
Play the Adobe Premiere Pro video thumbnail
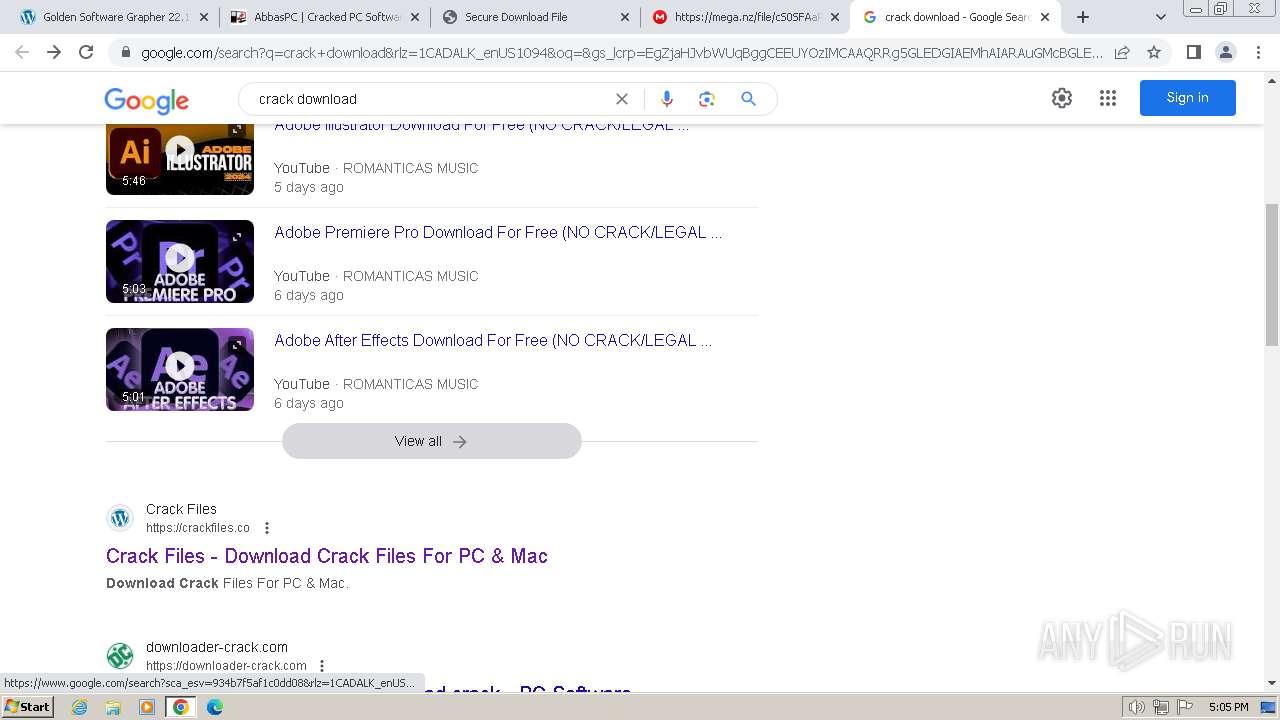pos(180,261)
